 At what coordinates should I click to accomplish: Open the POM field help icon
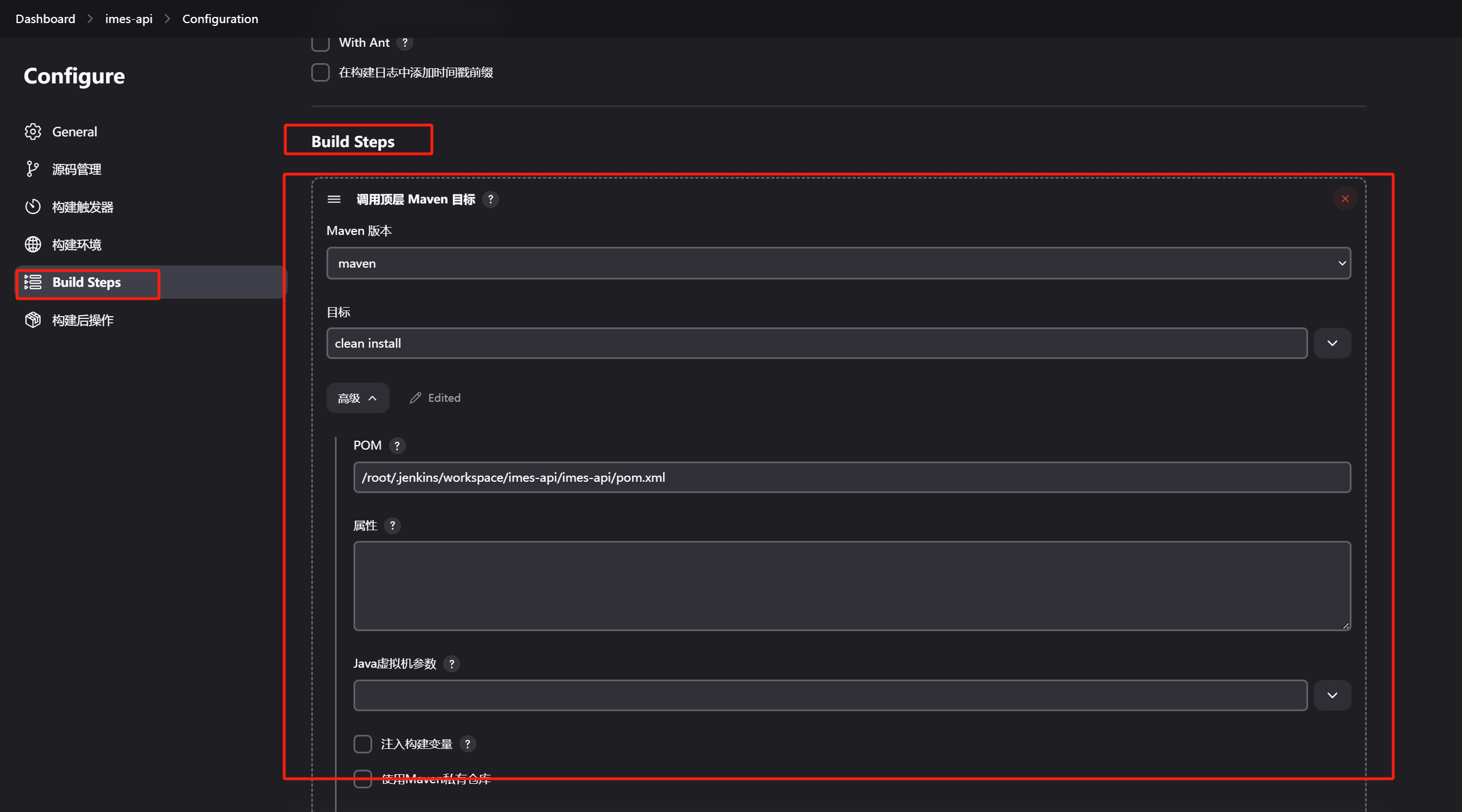click(397, 446)
